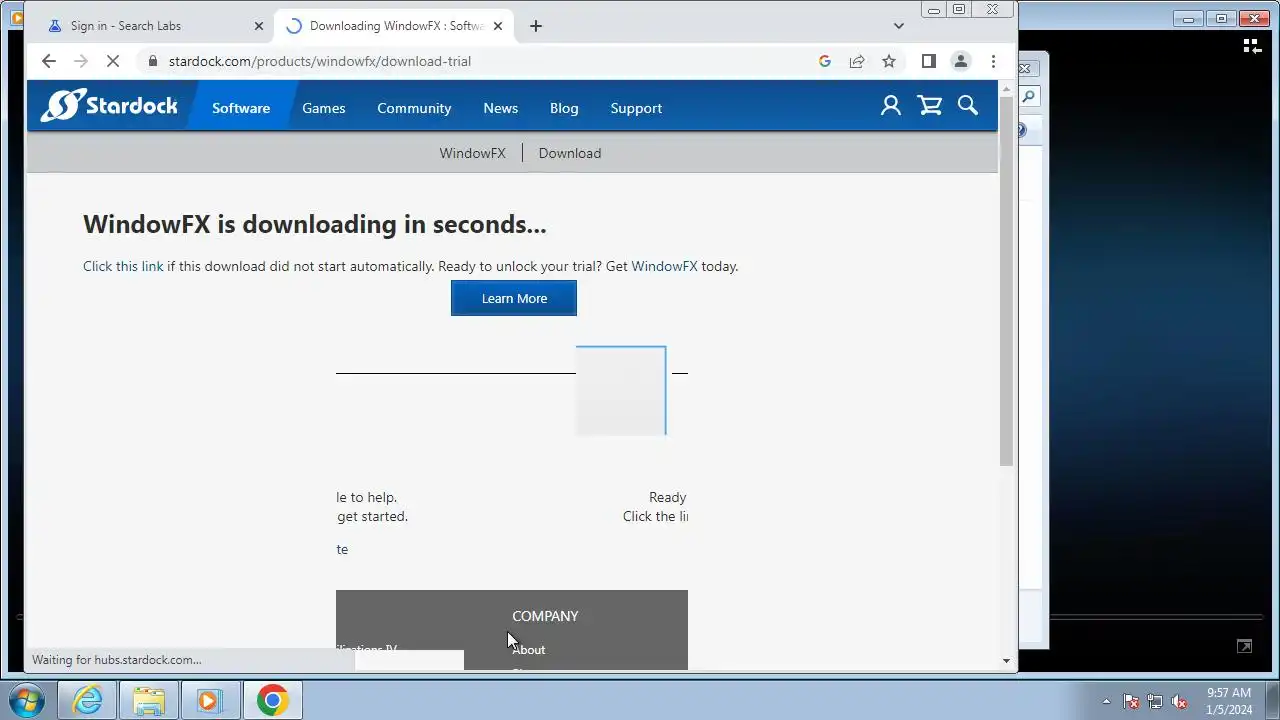
Task: Open the Chrome profile avatar
Action: click(x=960, y=61)
